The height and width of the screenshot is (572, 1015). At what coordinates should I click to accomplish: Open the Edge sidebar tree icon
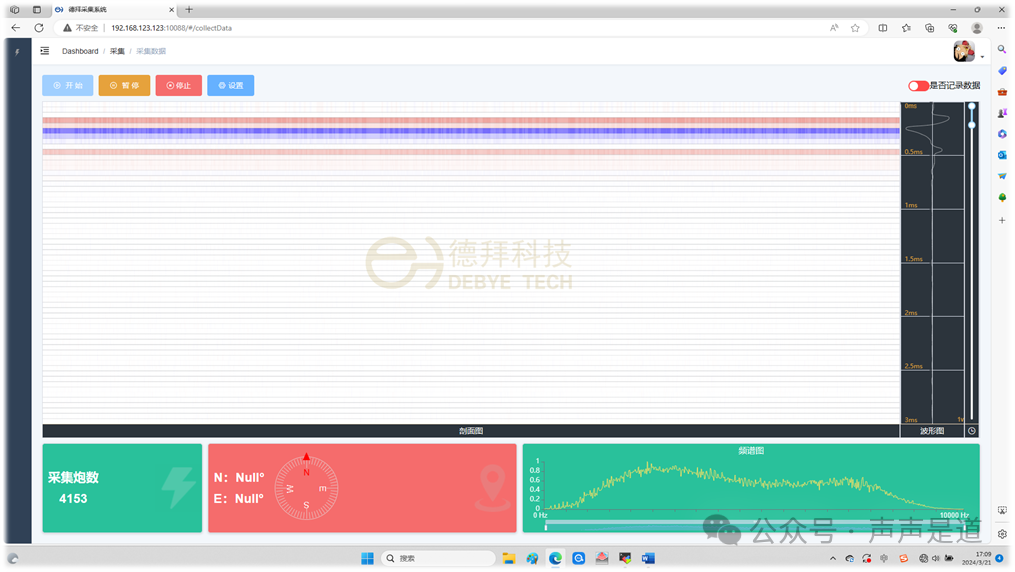[1002, 197]
